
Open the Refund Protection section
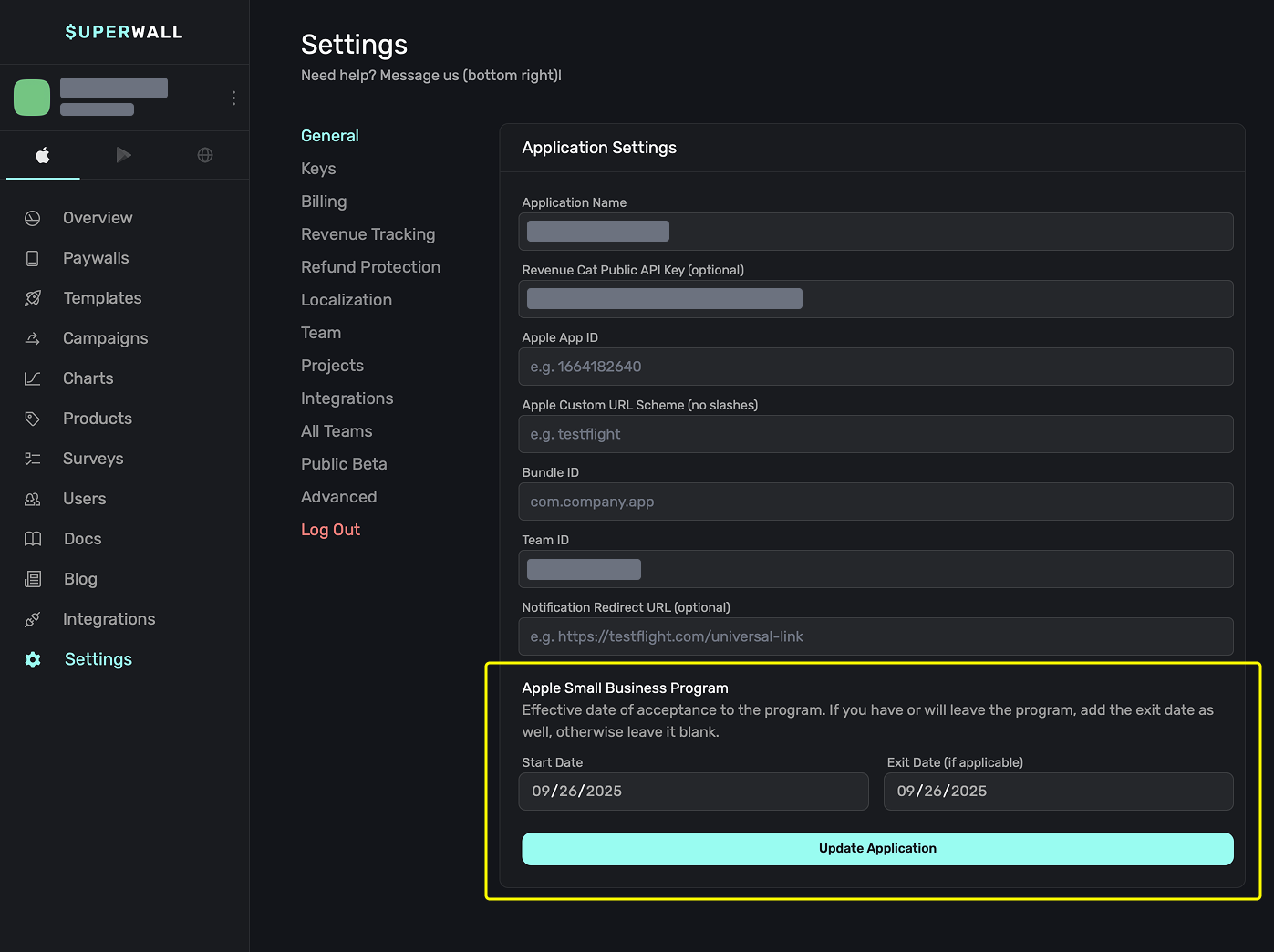[370, 267]
